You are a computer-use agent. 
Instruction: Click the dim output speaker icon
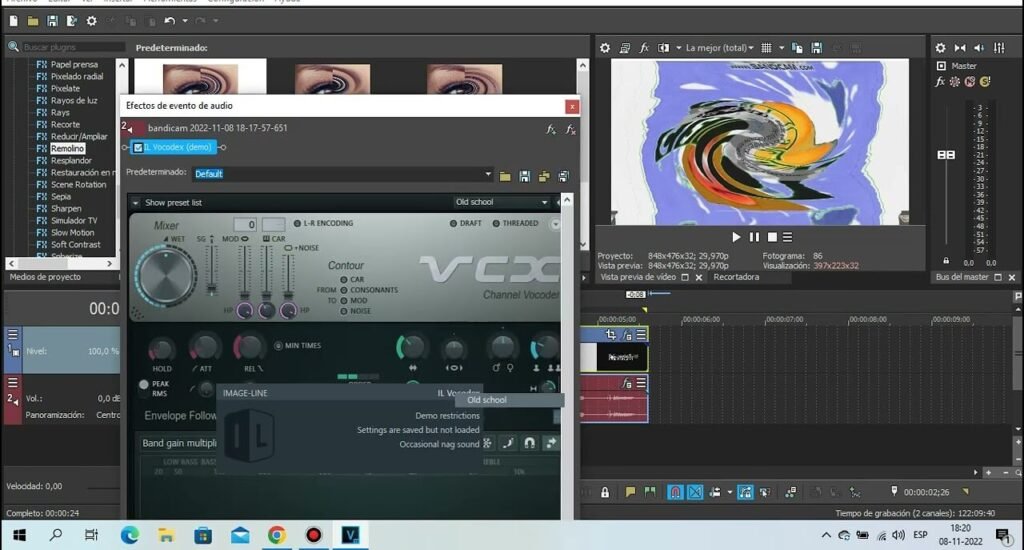(x=979, y=48)
